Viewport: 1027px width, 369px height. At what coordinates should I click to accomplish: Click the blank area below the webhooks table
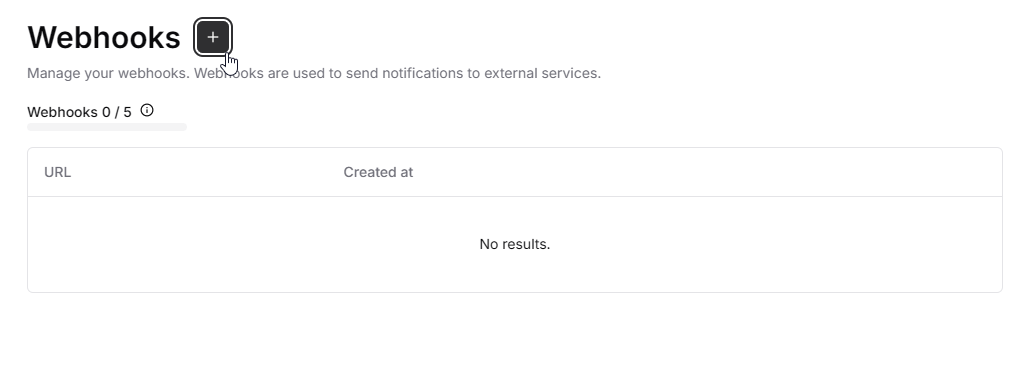click(x=515, y=331)
